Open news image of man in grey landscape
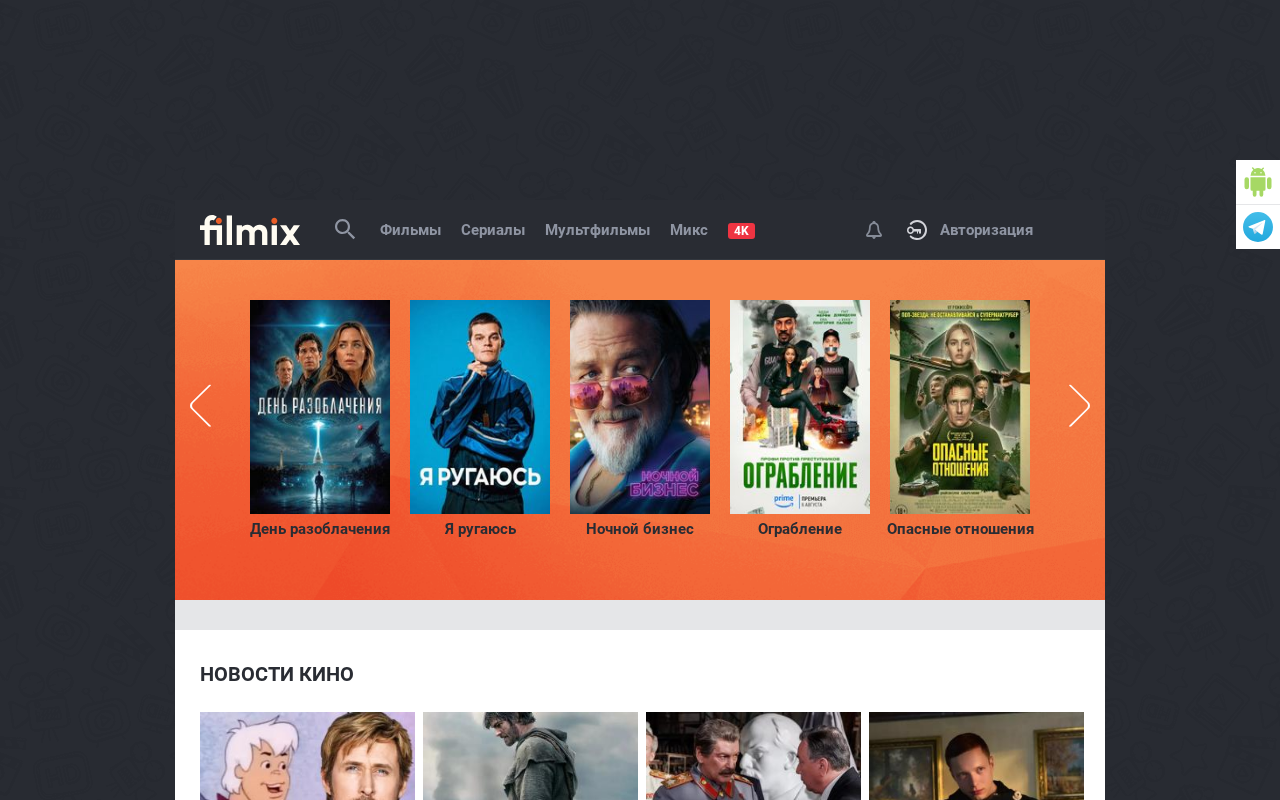Screen dimensions: 1280x800 coord(530,756)
